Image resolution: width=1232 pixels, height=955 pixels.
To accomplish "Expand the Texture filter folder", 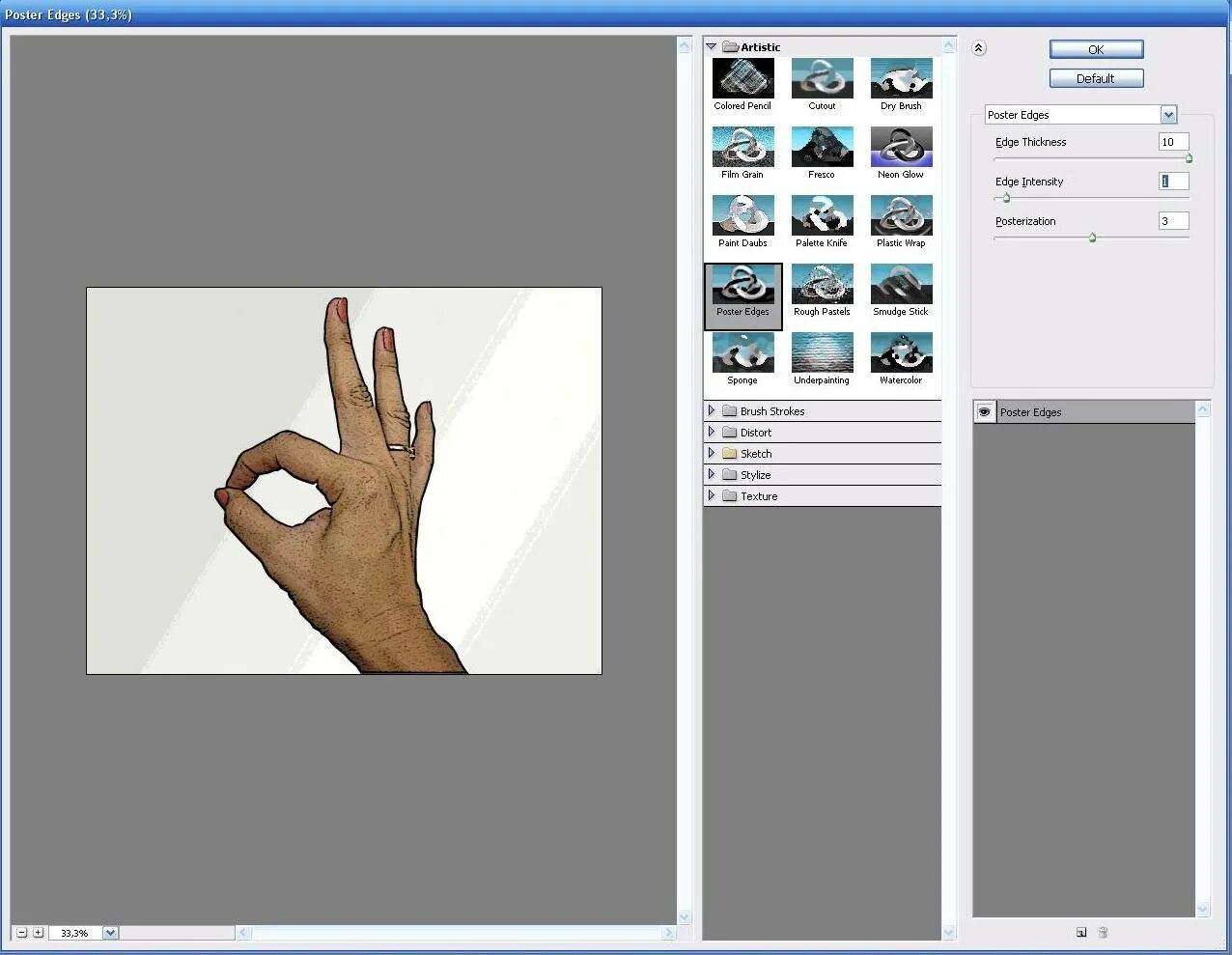I will point(712,495).
